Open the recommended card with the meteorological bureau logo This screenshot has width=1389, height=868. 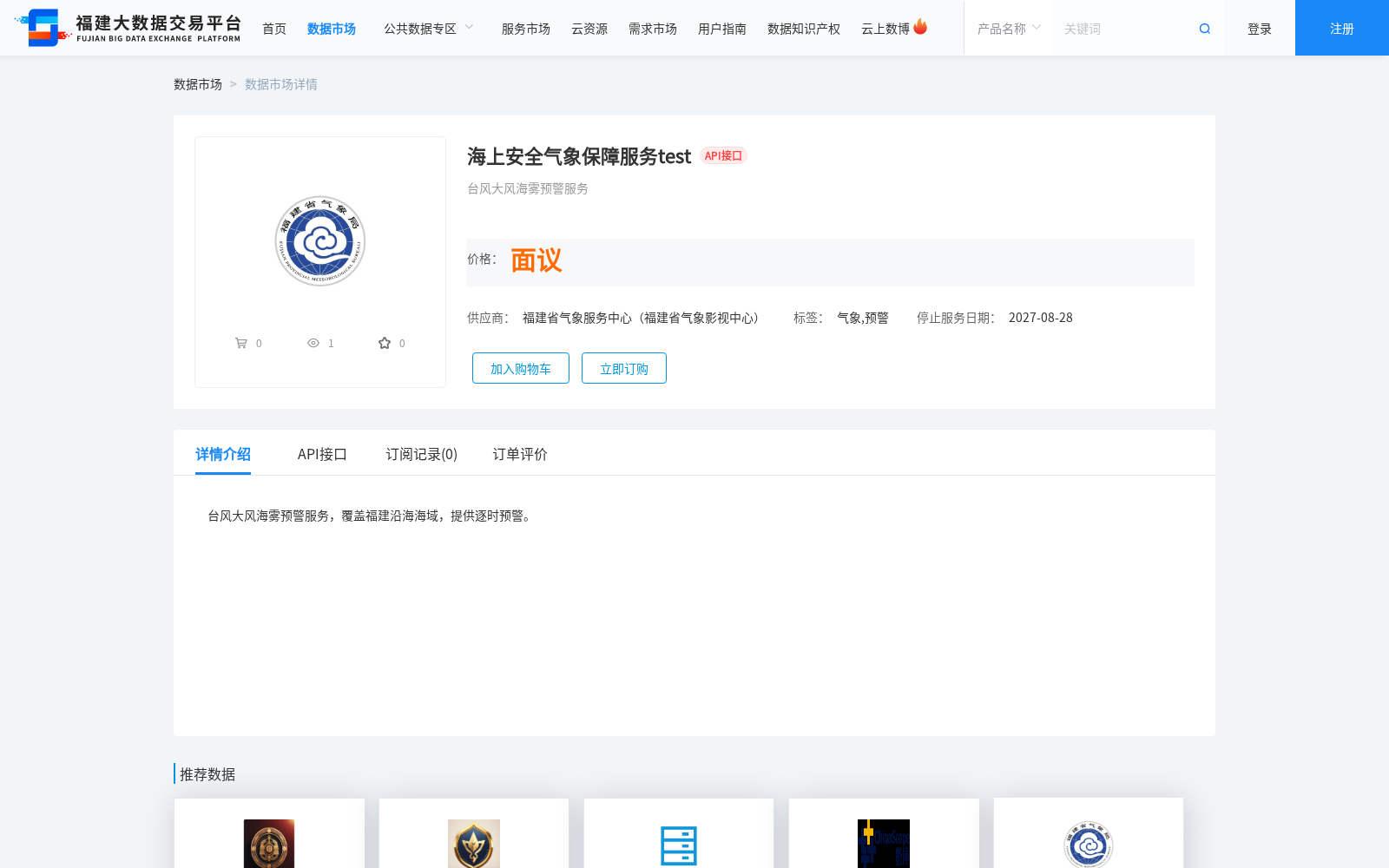click(1089, 833)
